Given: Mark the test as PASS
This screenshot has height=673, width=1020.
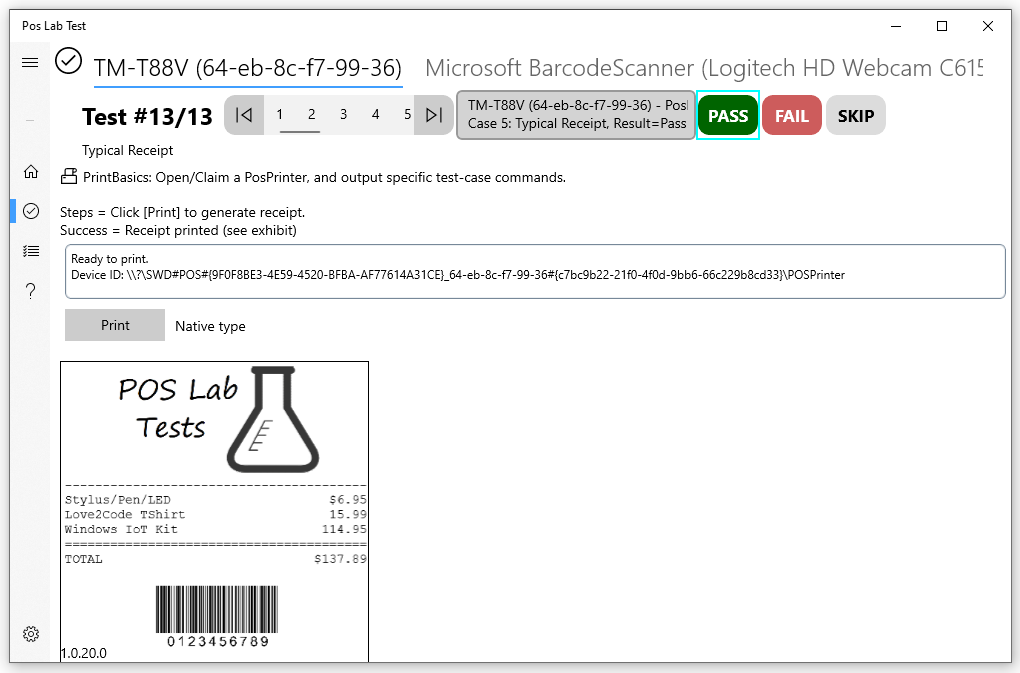Looking at the screenshot, I should [x=728, y=116].
